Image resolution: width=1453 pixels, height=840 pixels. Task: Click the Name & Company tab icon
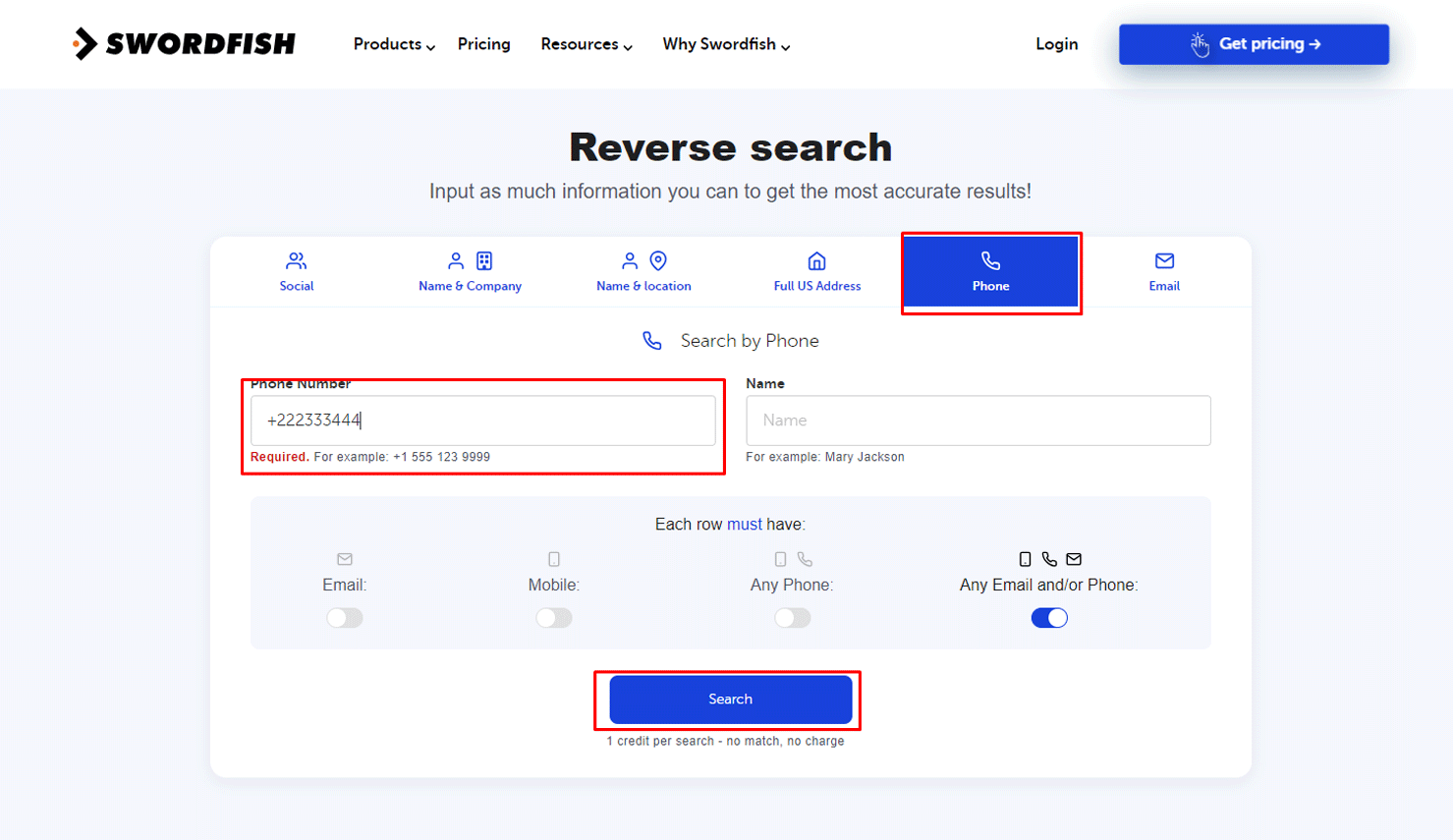(469, 260)
